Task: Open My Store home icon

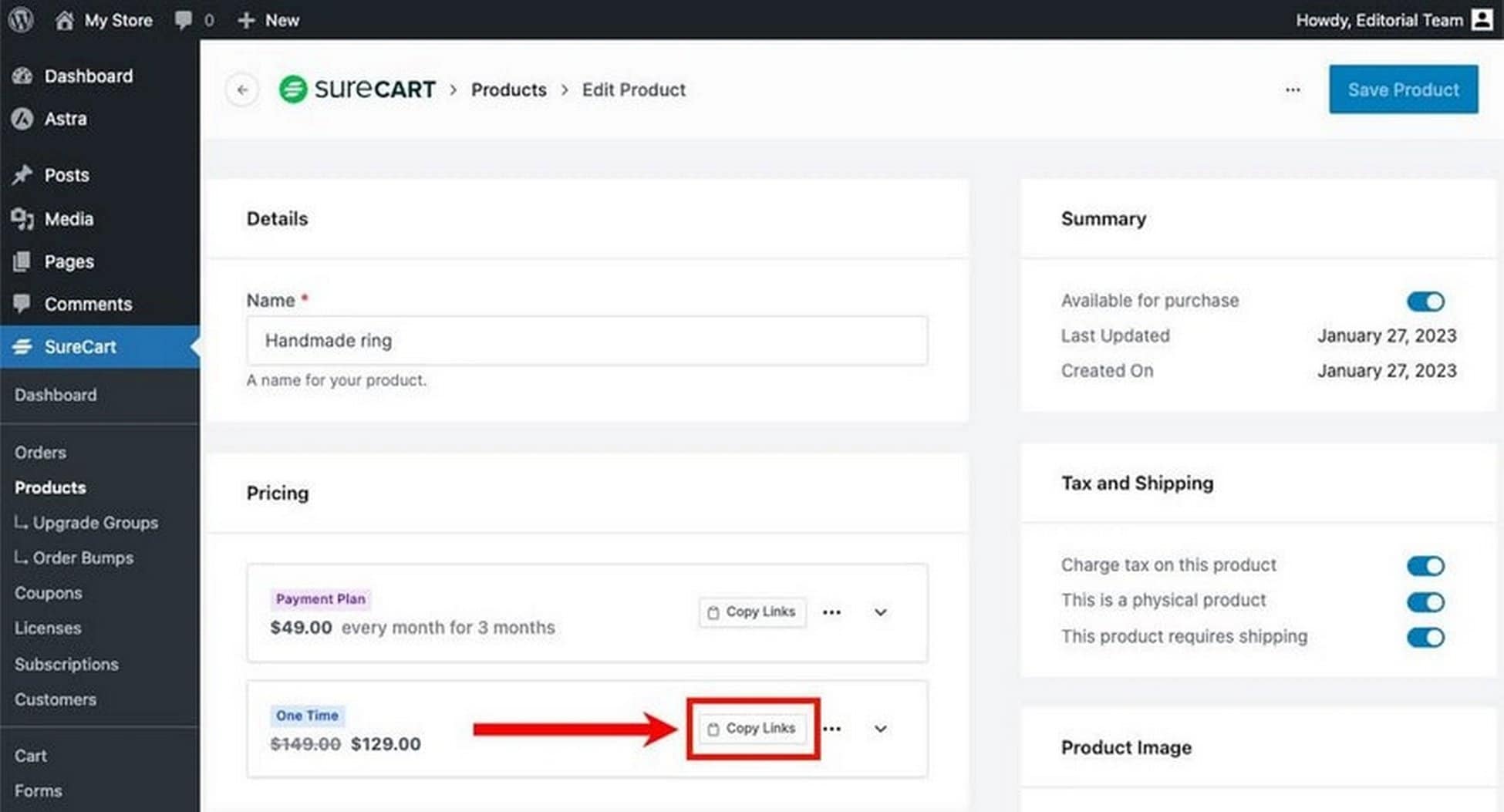Action: (65, 20)
